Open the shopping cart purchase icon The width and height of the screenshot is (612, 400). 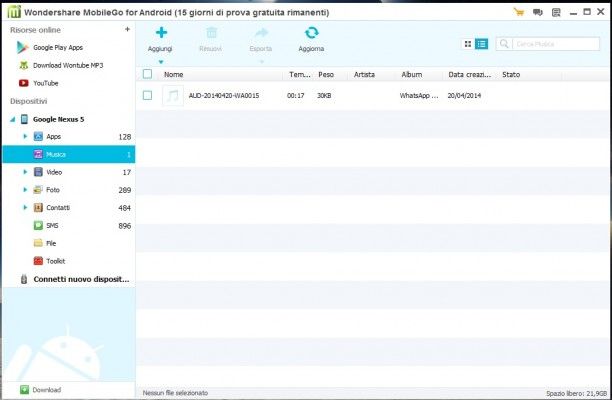519,12
